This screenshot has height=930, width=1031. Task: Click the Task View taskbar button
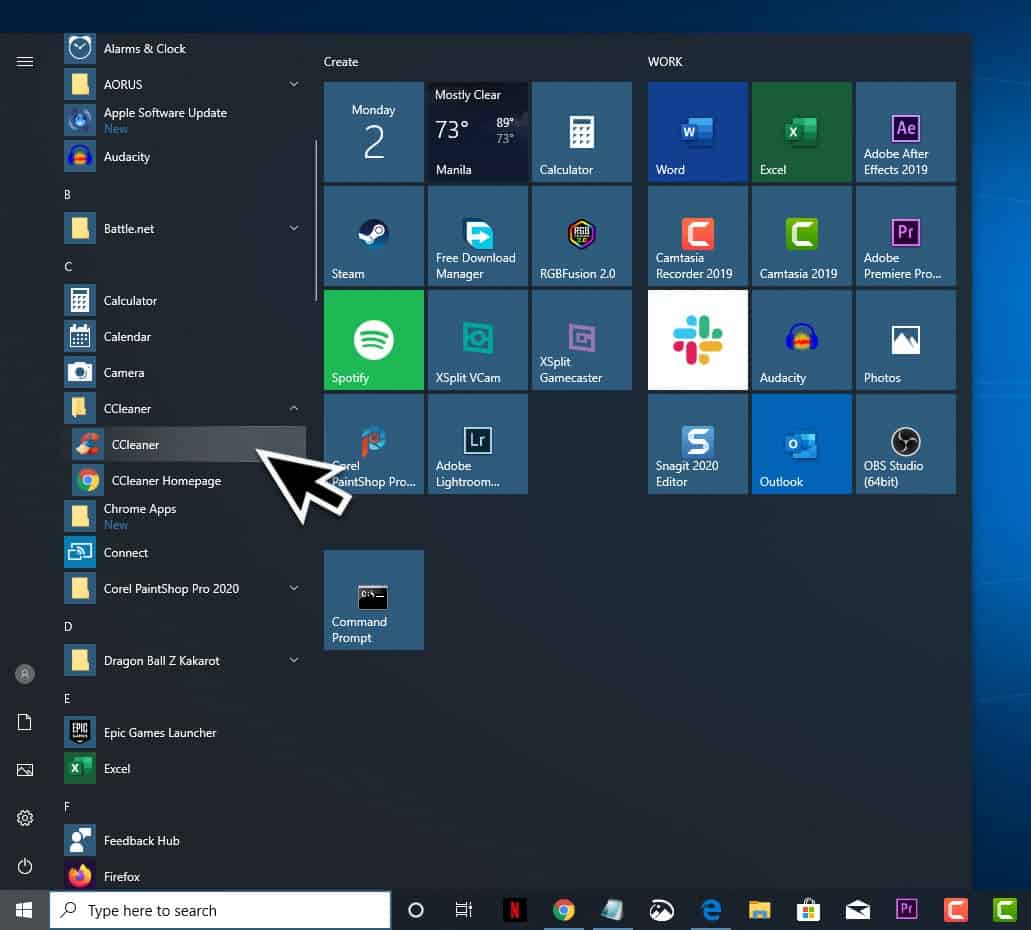[464, 910]
